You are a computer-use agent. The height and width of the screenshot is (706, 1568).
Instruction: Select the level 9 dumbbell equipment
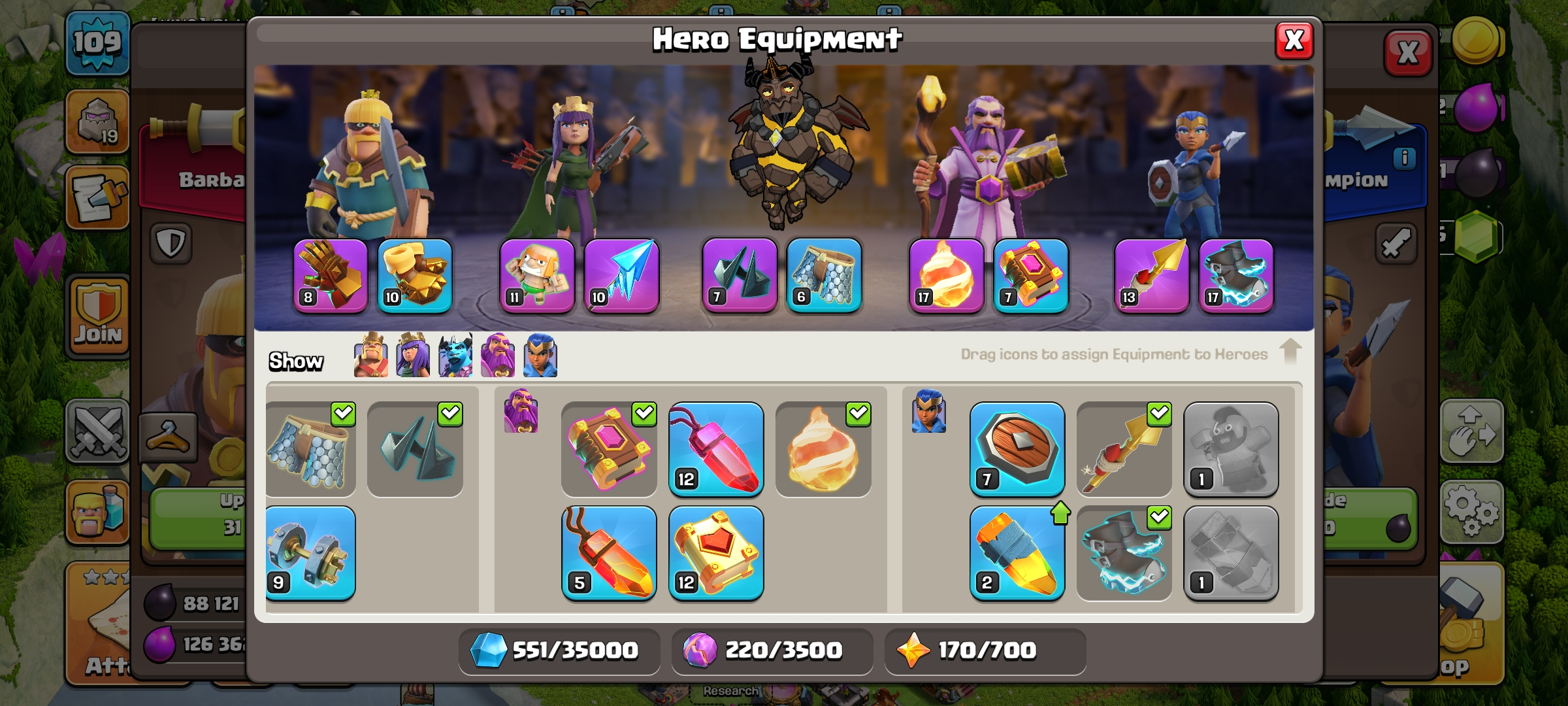(x=310, y=553)
